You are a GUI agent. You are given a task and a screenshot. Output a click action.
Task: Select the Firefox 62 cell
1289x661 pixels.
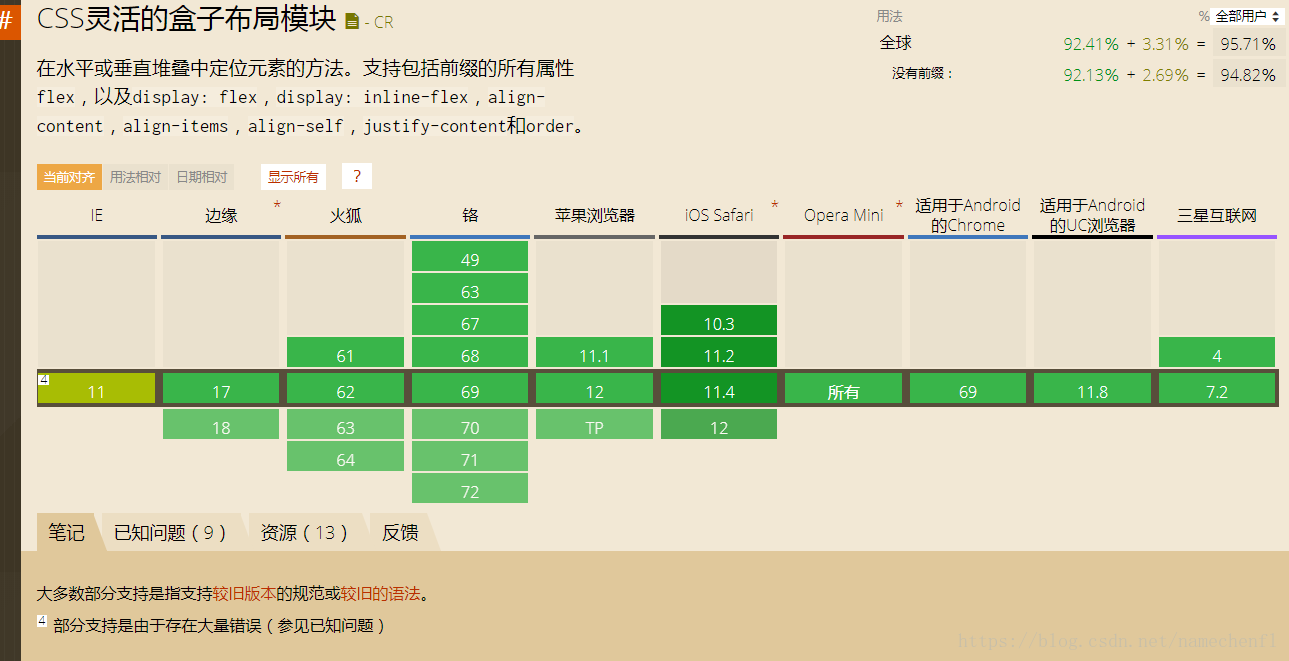click(x=345, y=388)
